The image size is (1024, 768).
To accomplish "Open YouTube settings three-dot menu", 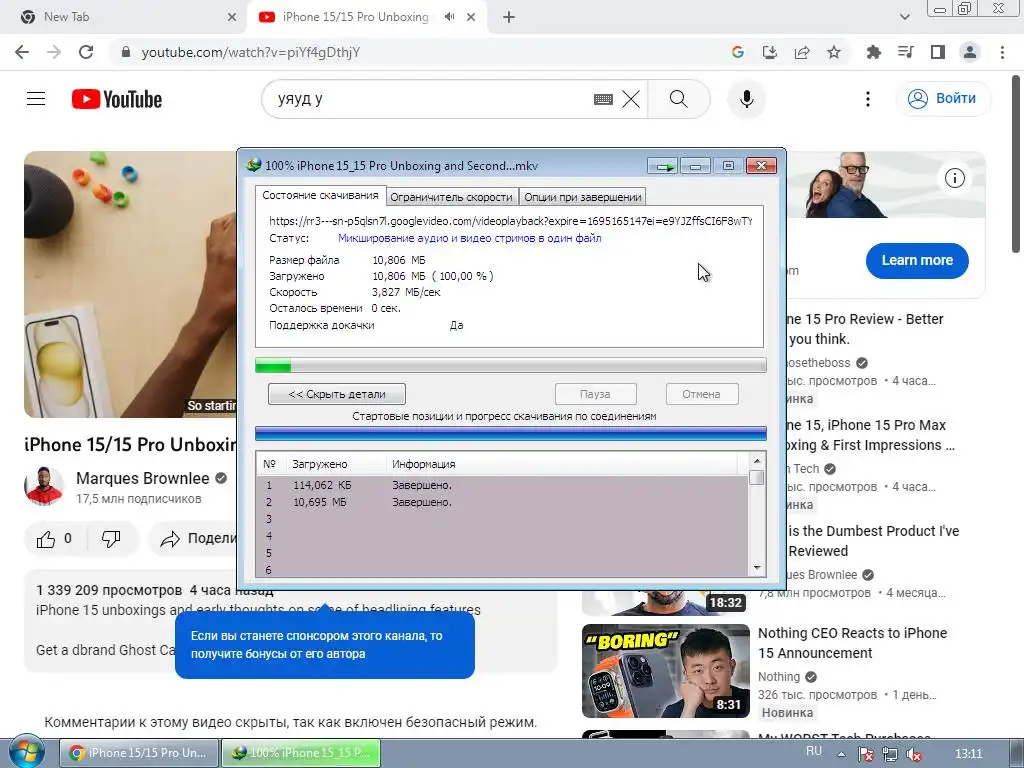I will (867, 99).
